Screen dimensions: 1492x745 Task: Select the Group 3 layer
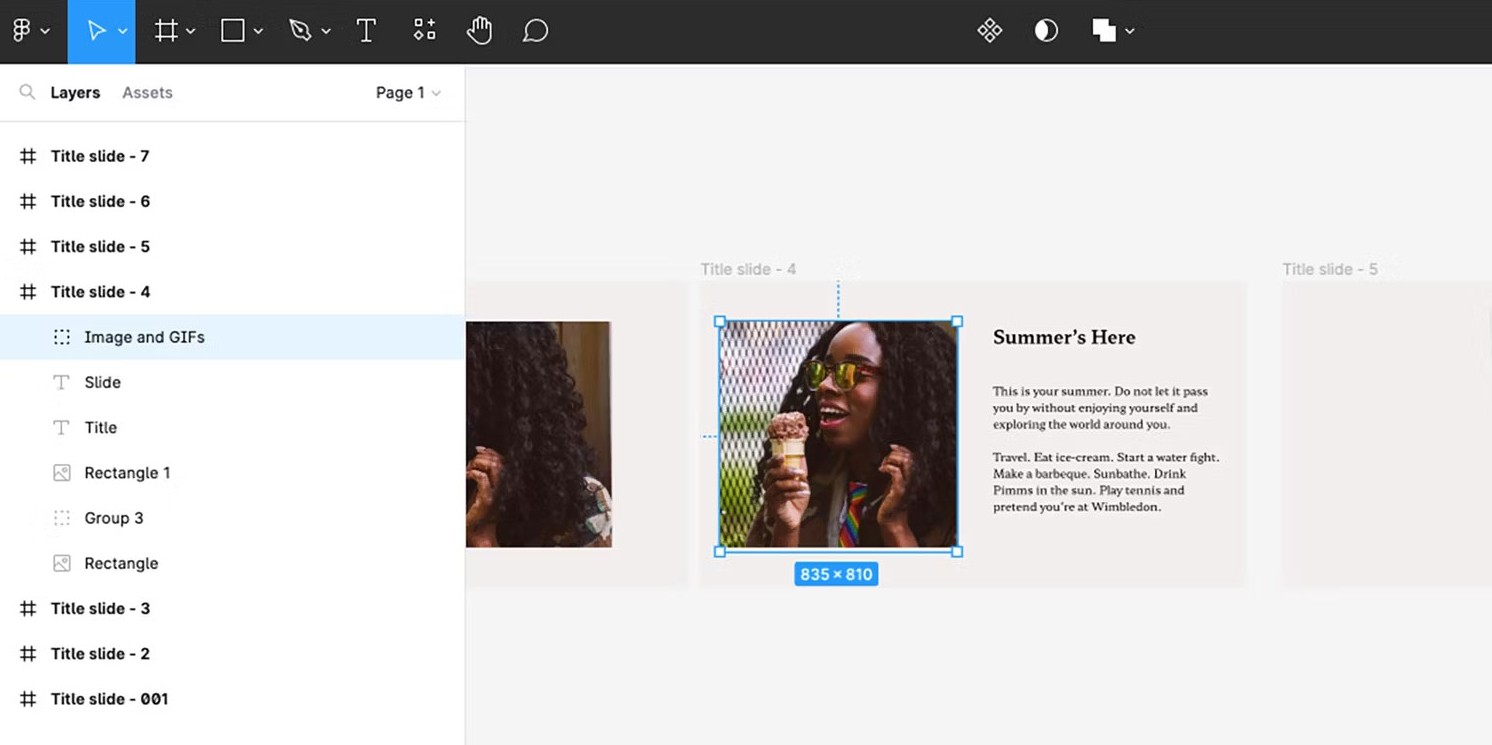(113, 518)
